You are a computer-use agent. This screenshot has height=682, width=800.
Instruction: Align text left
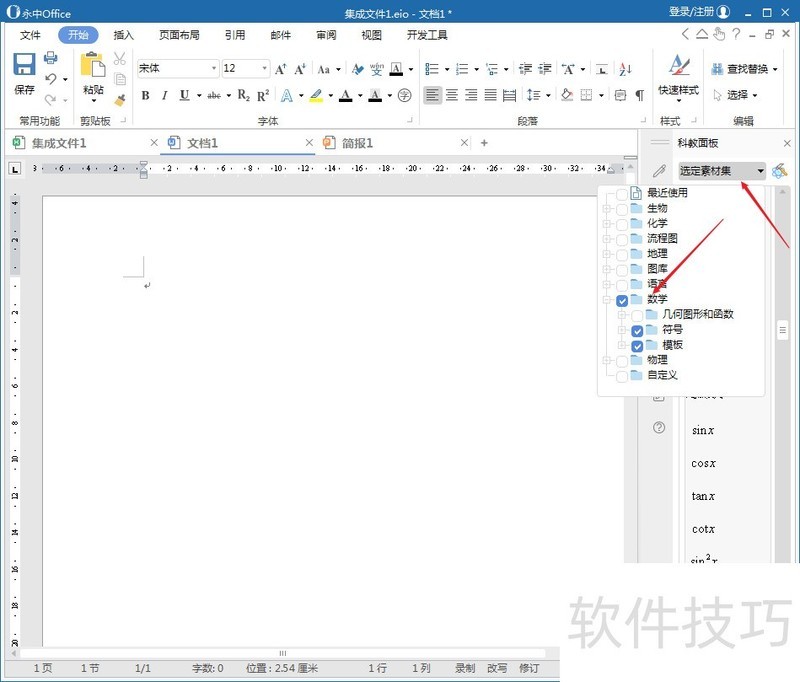coord(432,95)
